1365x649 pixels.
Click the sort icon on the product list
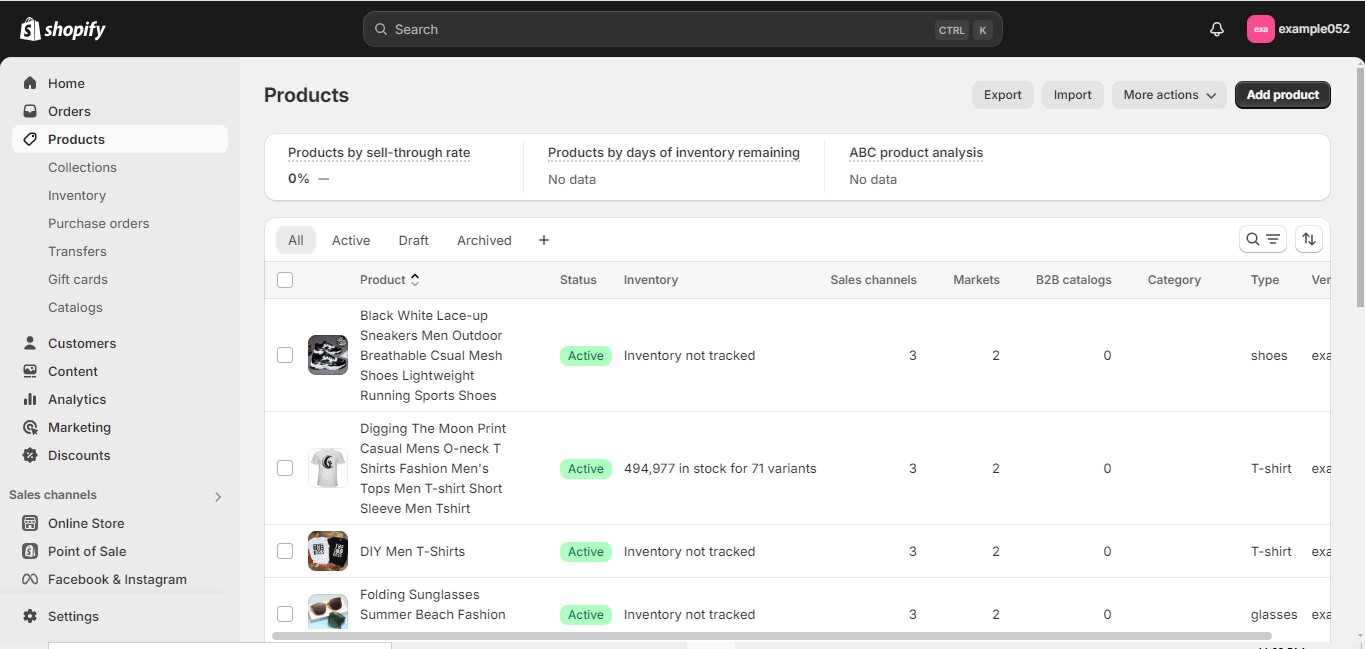click(1309, 239)
